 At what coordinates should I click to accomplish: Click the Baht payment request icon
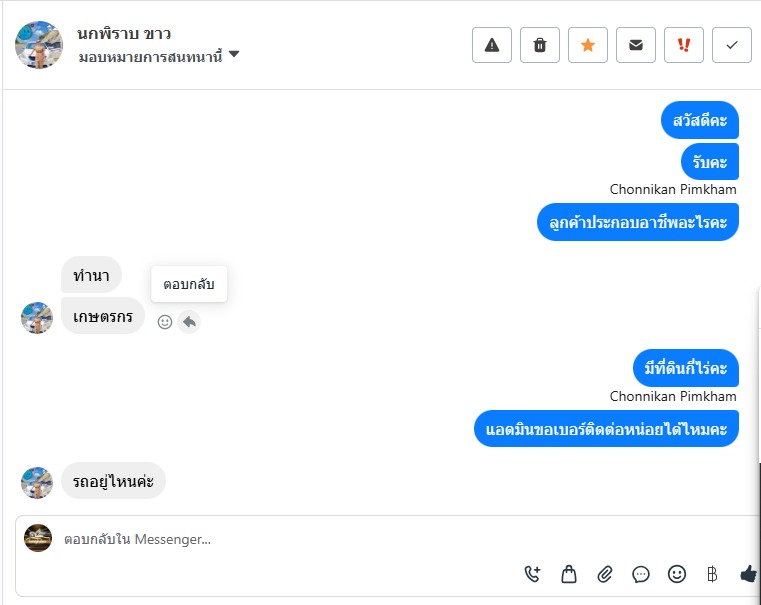pyautogui.click(x=712, y=574)
